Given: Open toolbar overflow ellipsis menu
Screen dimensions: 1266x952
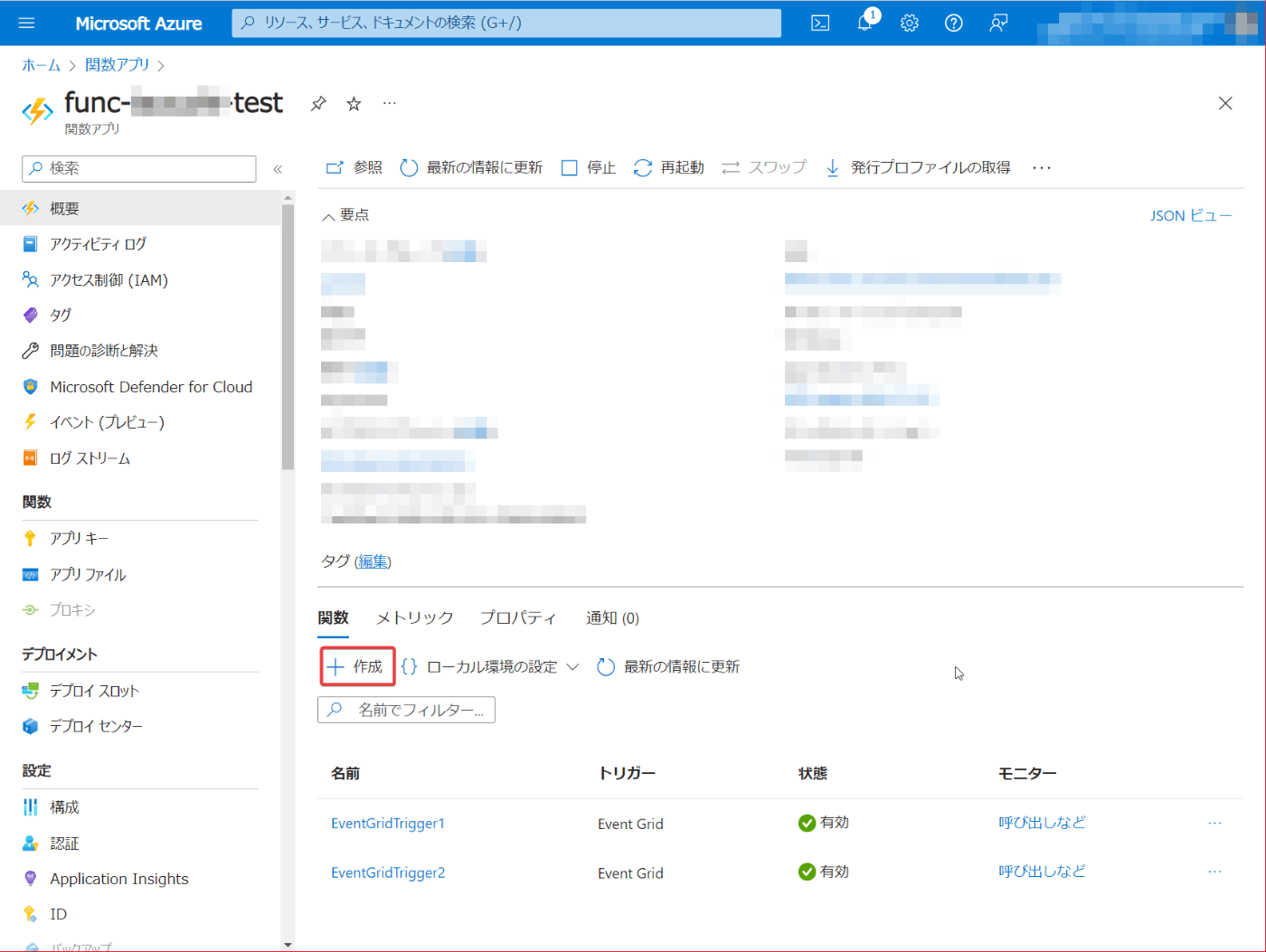Looking at the screenshot, I should [x=1042, y=167].
